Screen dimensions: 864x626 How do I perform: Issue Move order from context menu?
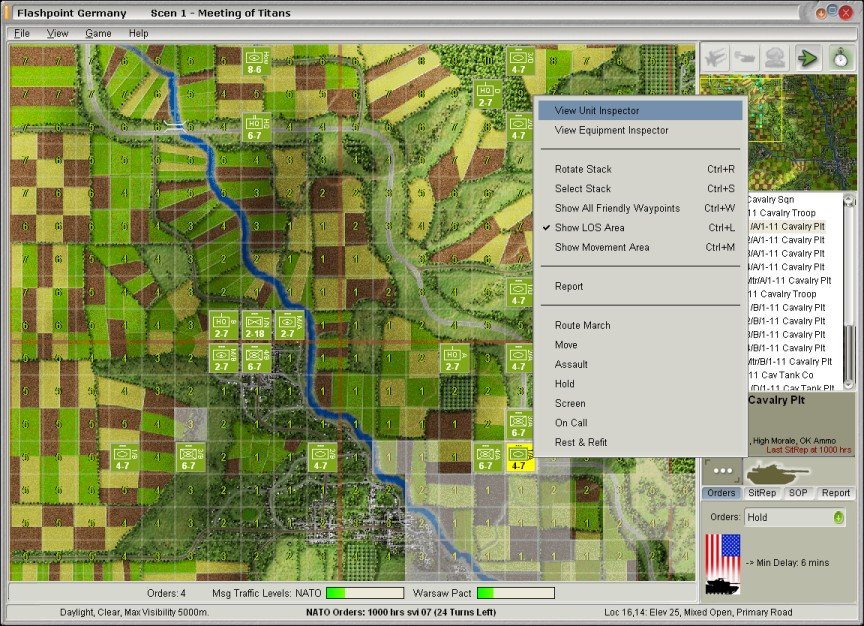(640, 345)
